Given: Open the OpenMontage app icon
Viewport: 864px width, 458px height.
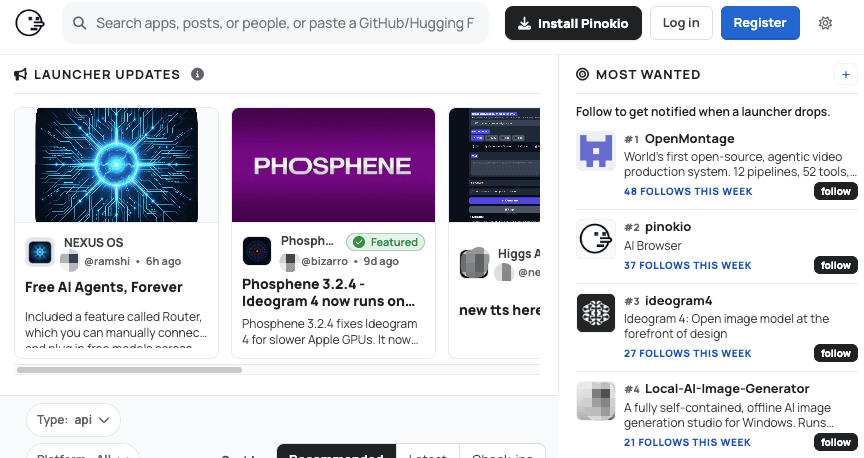Looking at the screenshot, I should point(596,151).
